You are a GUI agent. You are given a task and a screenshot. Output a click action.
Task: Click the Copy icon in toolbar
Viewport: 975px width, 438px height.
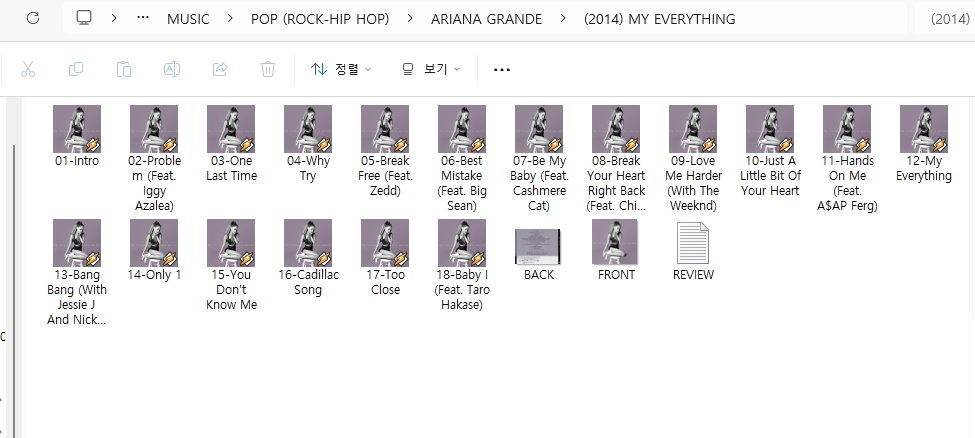tap(76, 69)
